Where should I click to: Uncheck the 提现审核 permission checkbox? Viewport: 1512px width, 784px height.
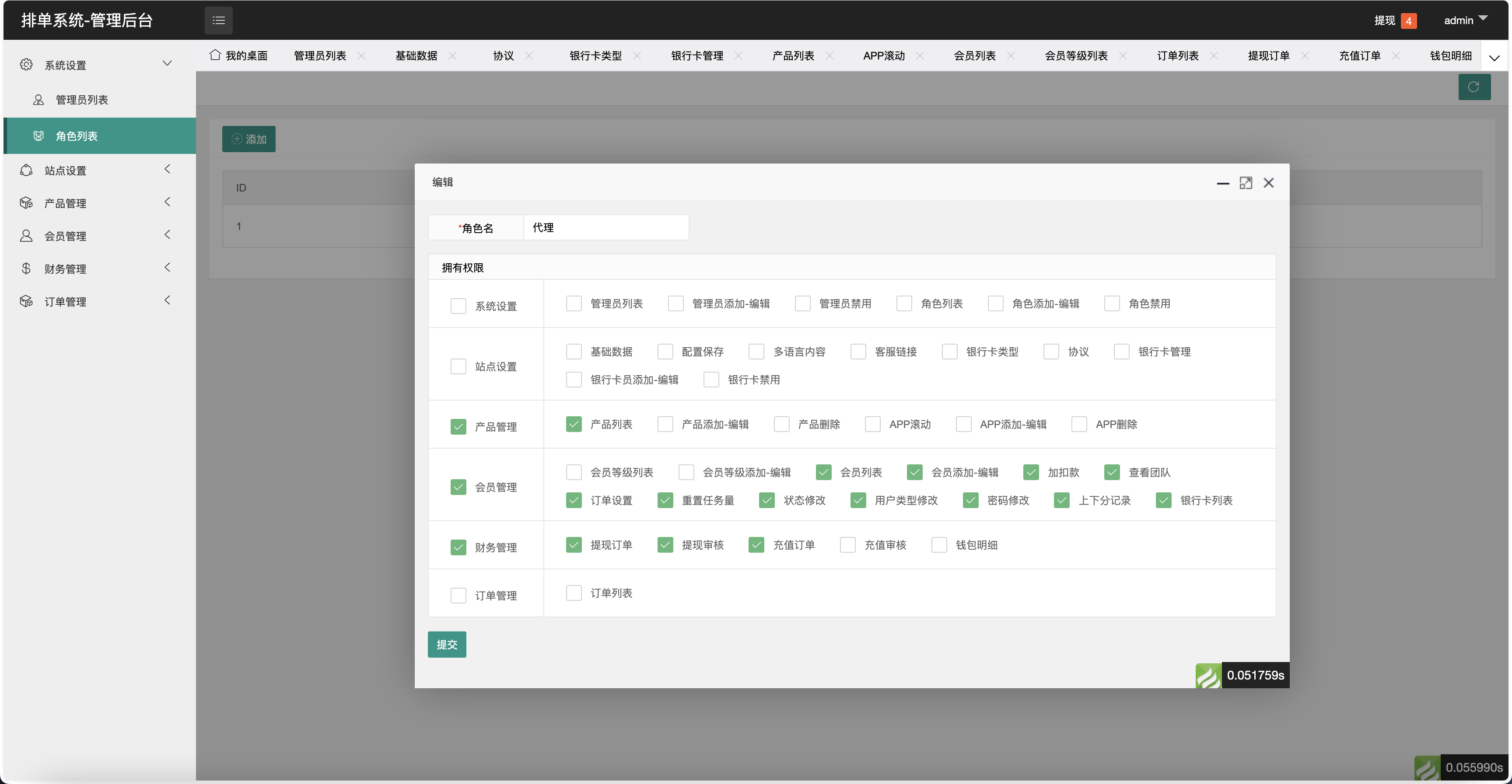665,544
